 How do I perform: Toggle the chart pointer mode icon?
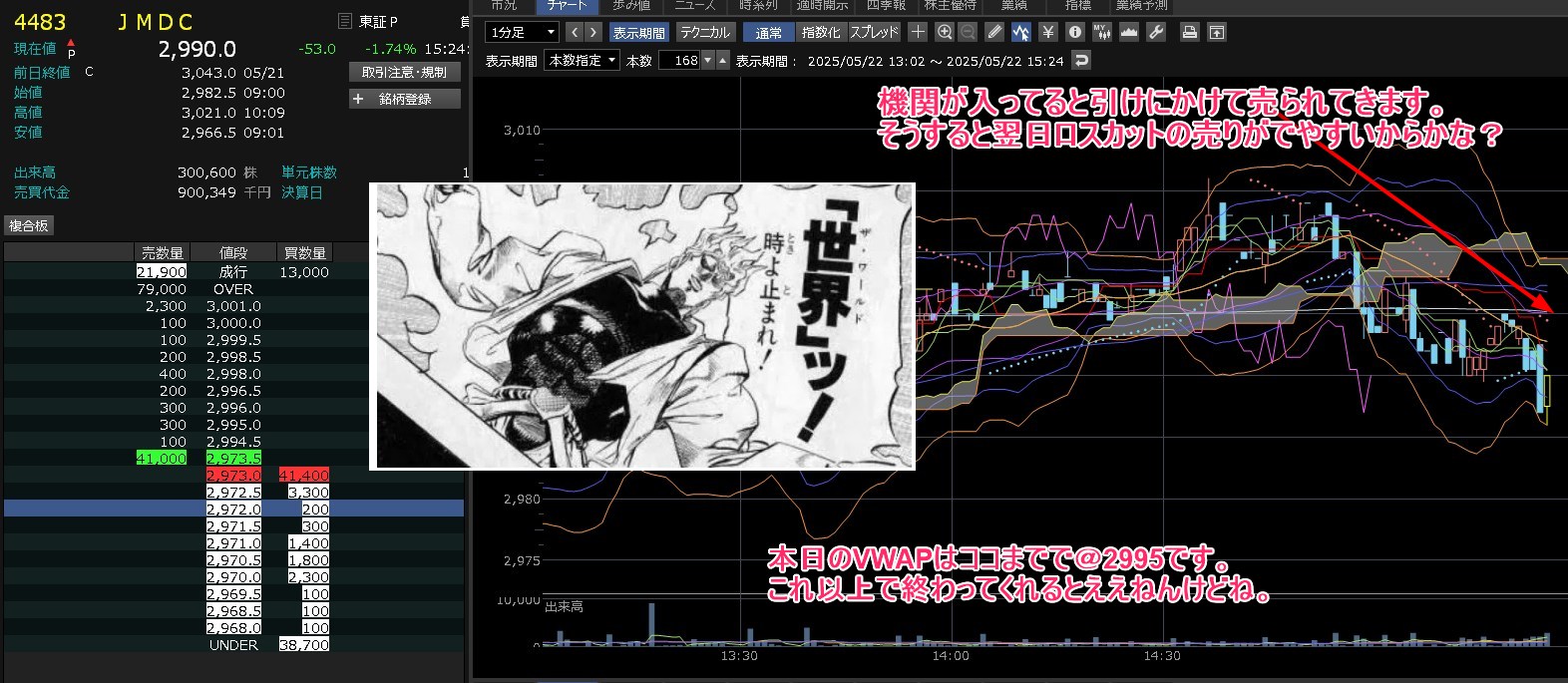1021,32
